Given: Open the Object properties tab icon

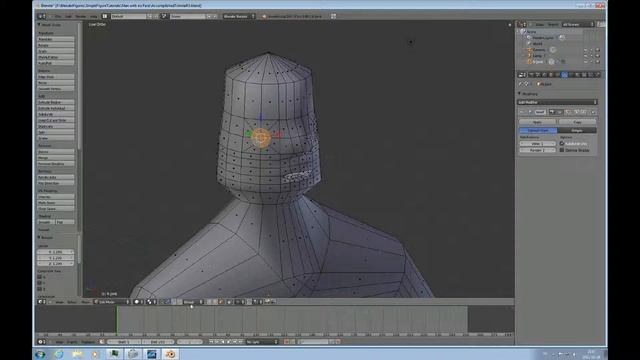Looking at the screenshot, I should click(551, 75).
